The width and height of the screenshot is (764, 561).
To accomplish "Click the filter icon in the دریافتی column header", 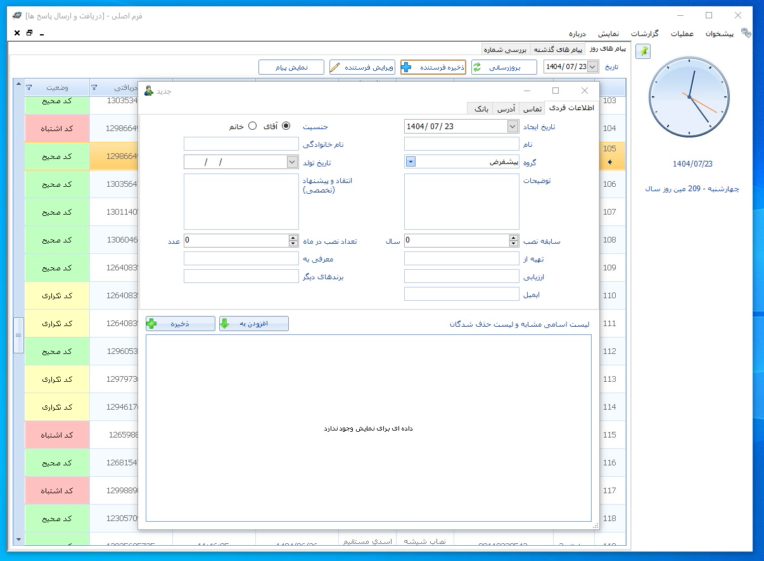I will (x=95, y=88).
